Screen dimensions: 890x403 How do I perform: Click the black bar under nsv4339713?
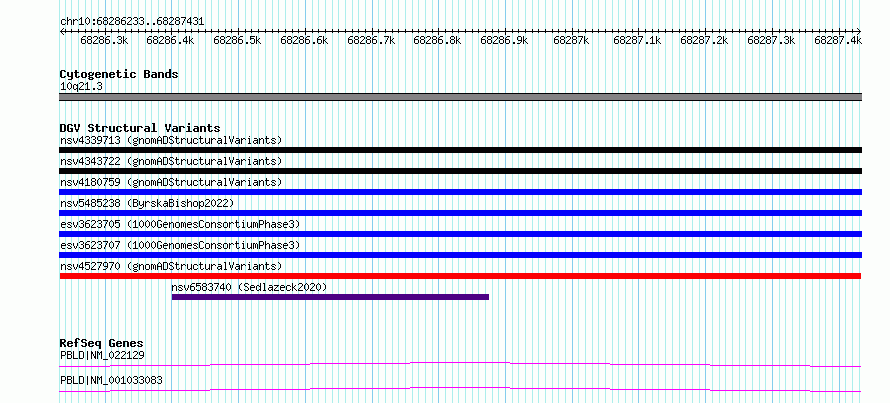tap(460, 150)
